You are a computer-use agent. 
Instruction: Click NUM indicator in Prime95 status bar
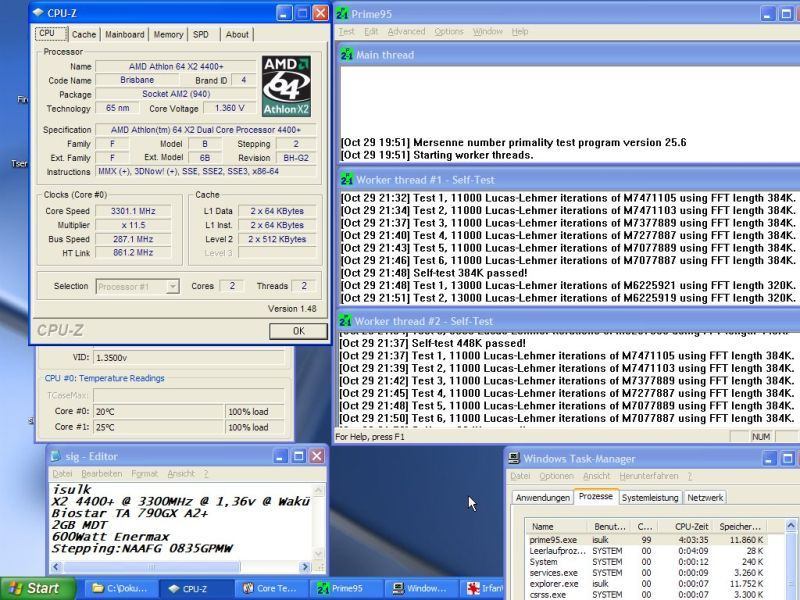(761, 437)
